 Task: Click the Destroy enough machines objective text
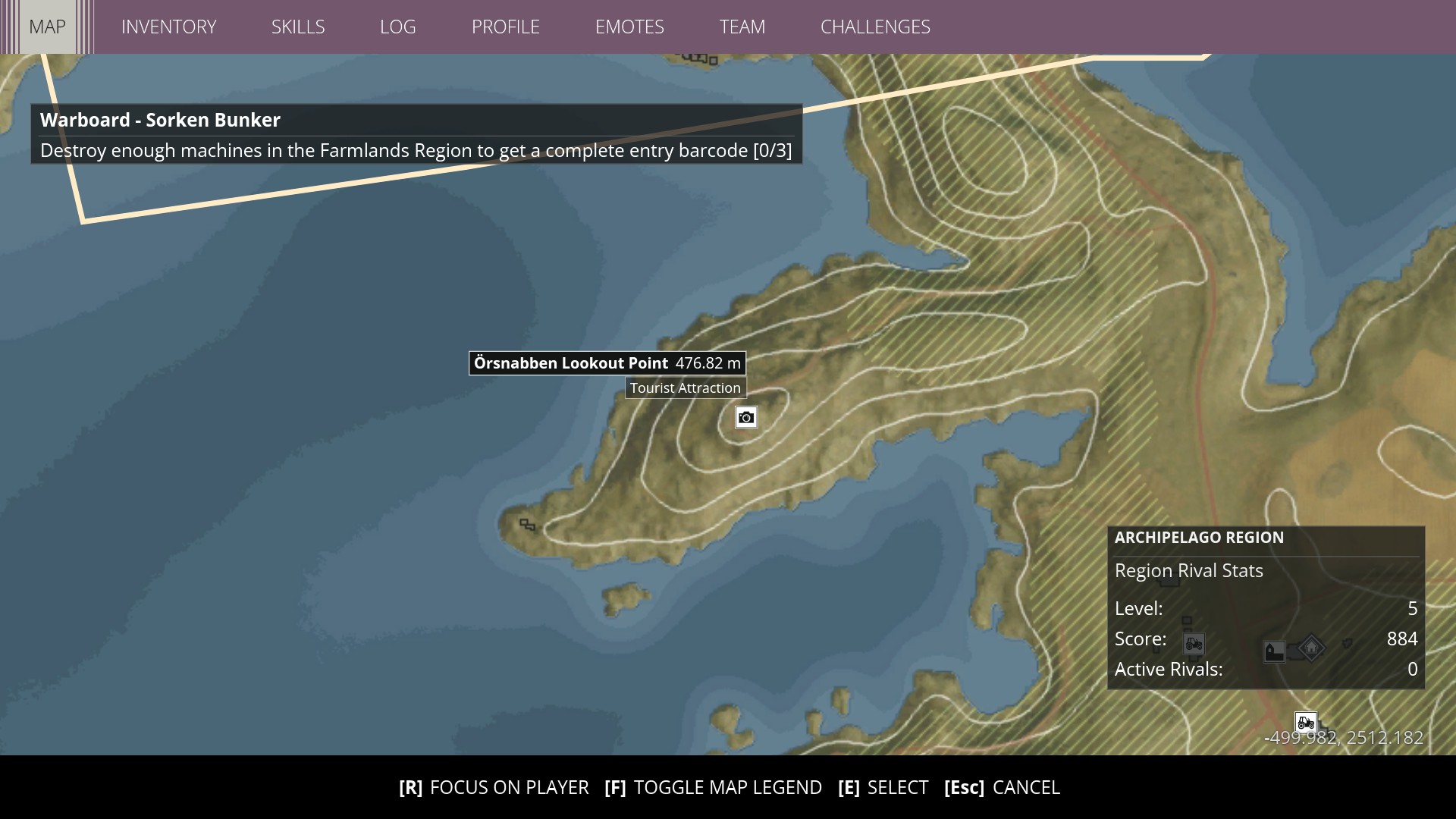tap(416, 150)
